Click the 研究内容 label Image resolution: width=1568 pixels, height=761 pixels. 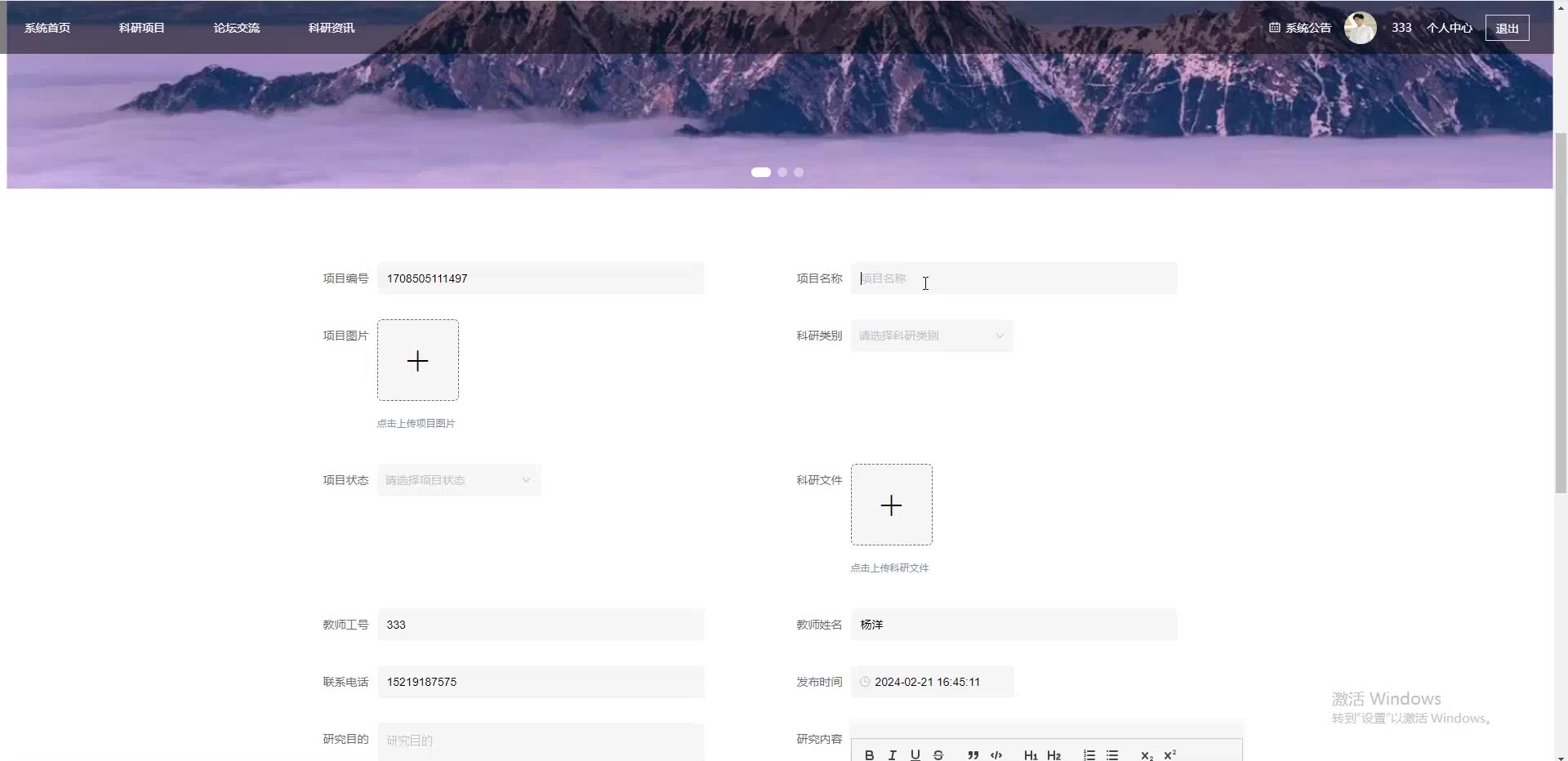tap(819, 739)
